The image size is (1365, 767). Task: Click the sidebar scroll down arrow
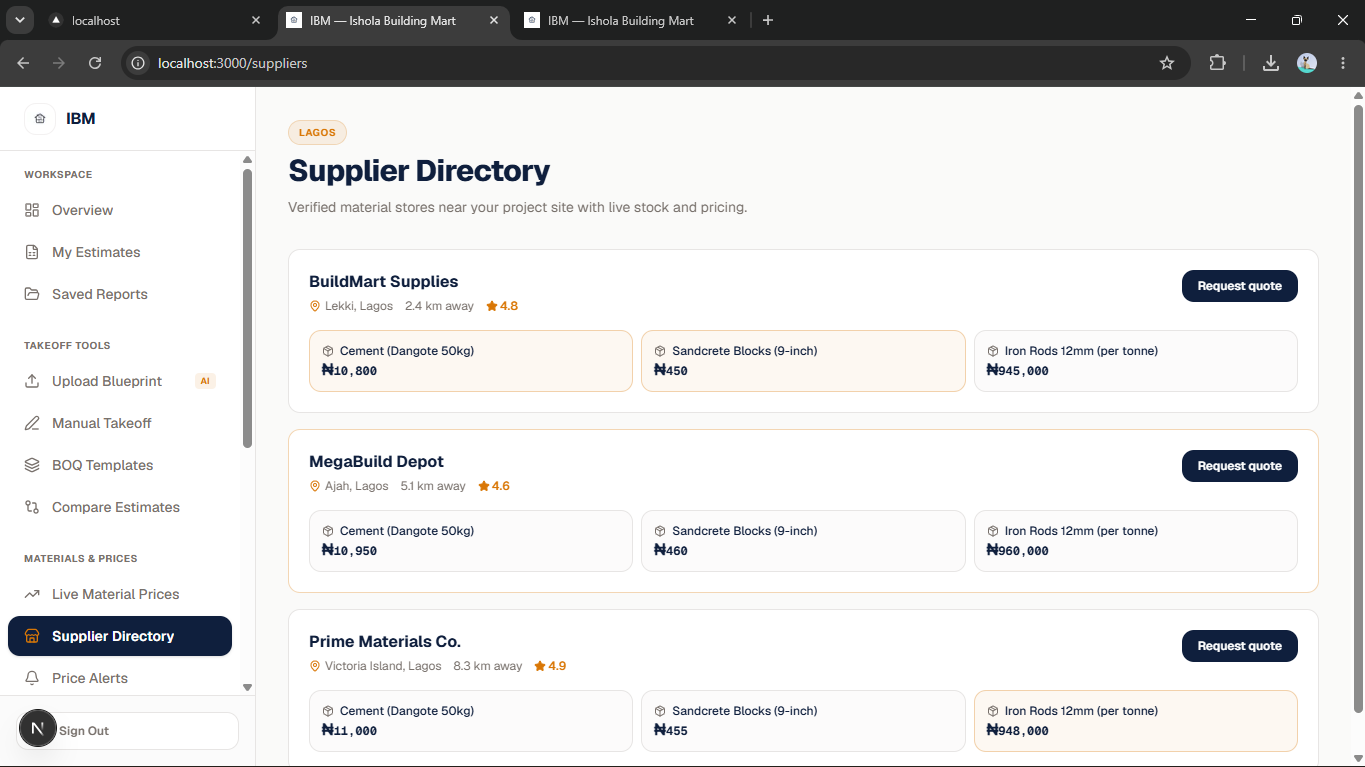pos(247,688)
